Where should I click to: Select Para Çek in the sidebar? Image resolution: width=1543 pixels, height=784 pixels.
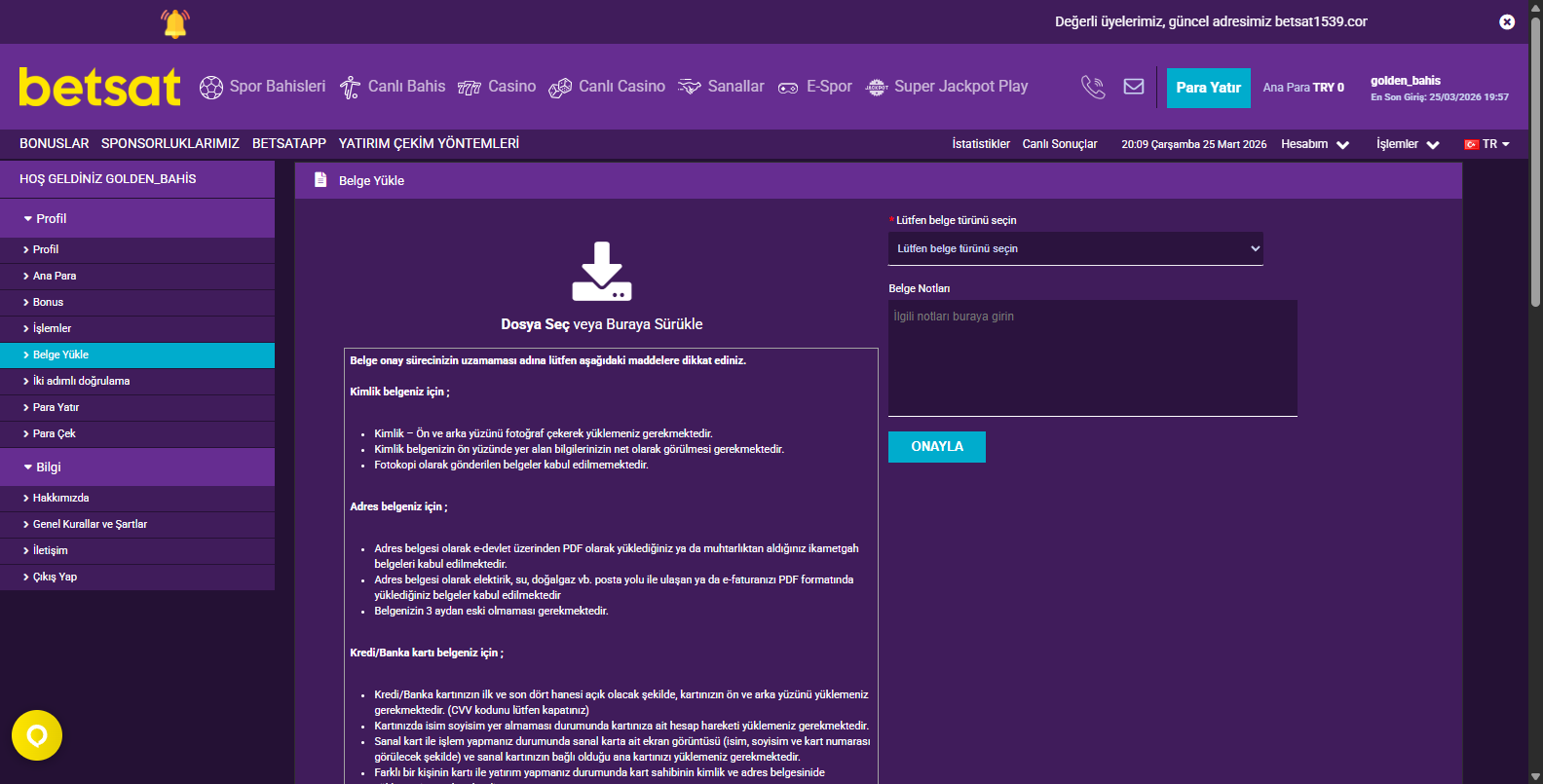(137, 434)
